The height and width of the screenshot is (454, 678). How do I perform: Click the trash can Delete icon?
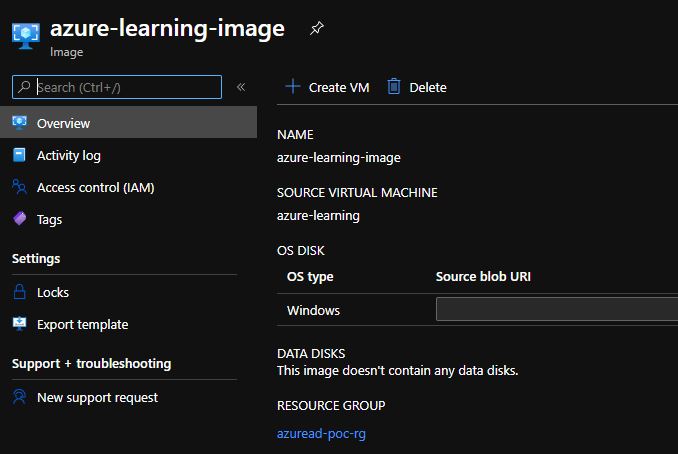394,86
